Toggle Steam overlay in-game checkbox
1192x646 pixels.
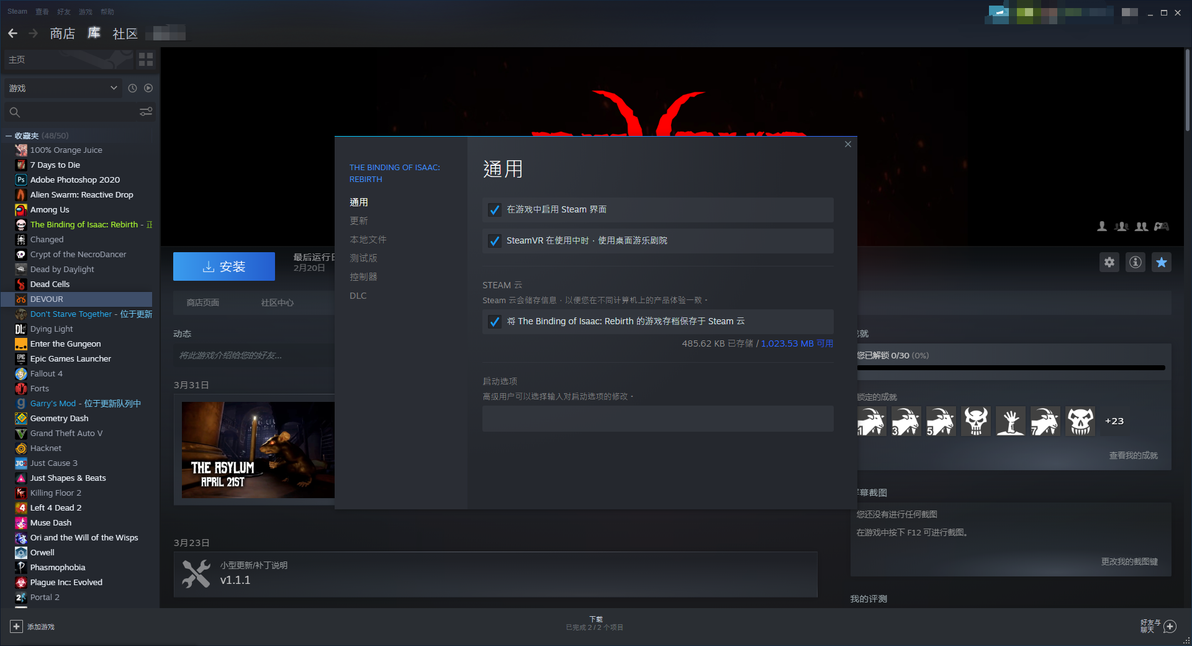[x=494, y=210]
